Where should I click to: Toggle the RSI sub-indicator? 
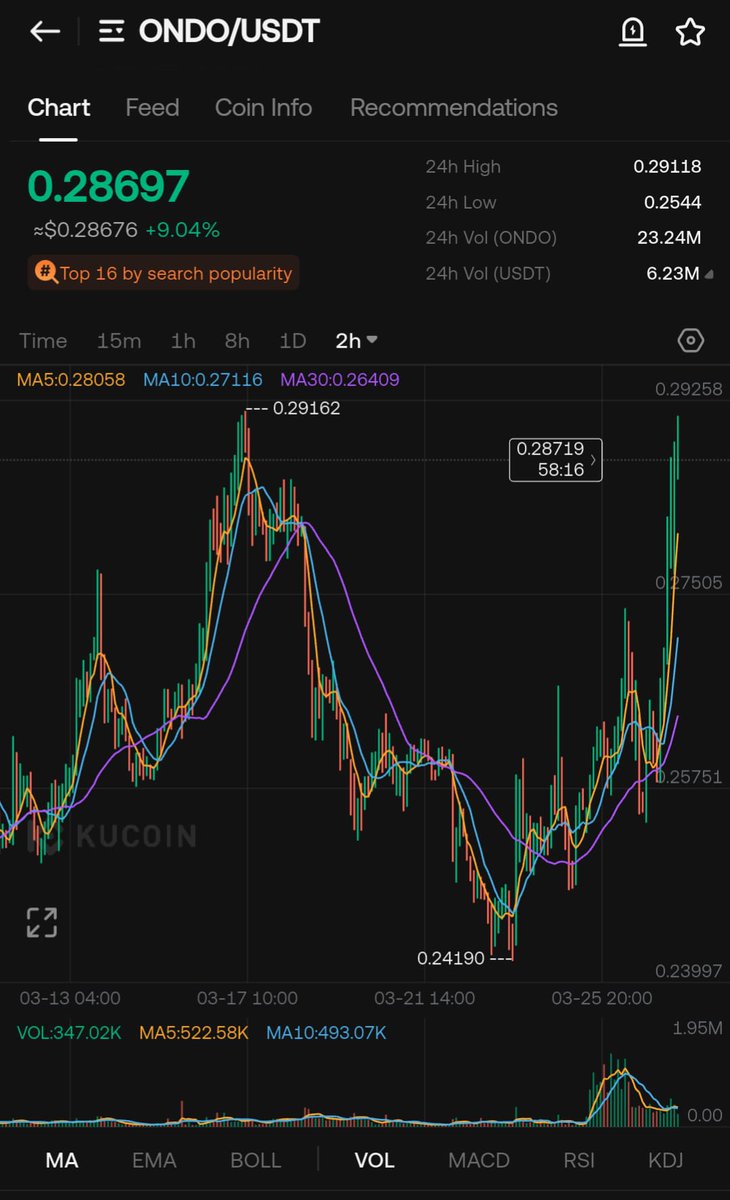pyautogui.click(x=579, y=1160)
